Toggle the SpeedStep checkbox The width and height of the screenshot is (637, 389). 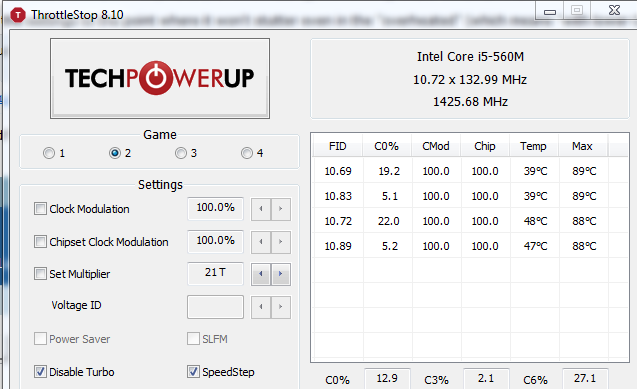[x=193, y=372]
